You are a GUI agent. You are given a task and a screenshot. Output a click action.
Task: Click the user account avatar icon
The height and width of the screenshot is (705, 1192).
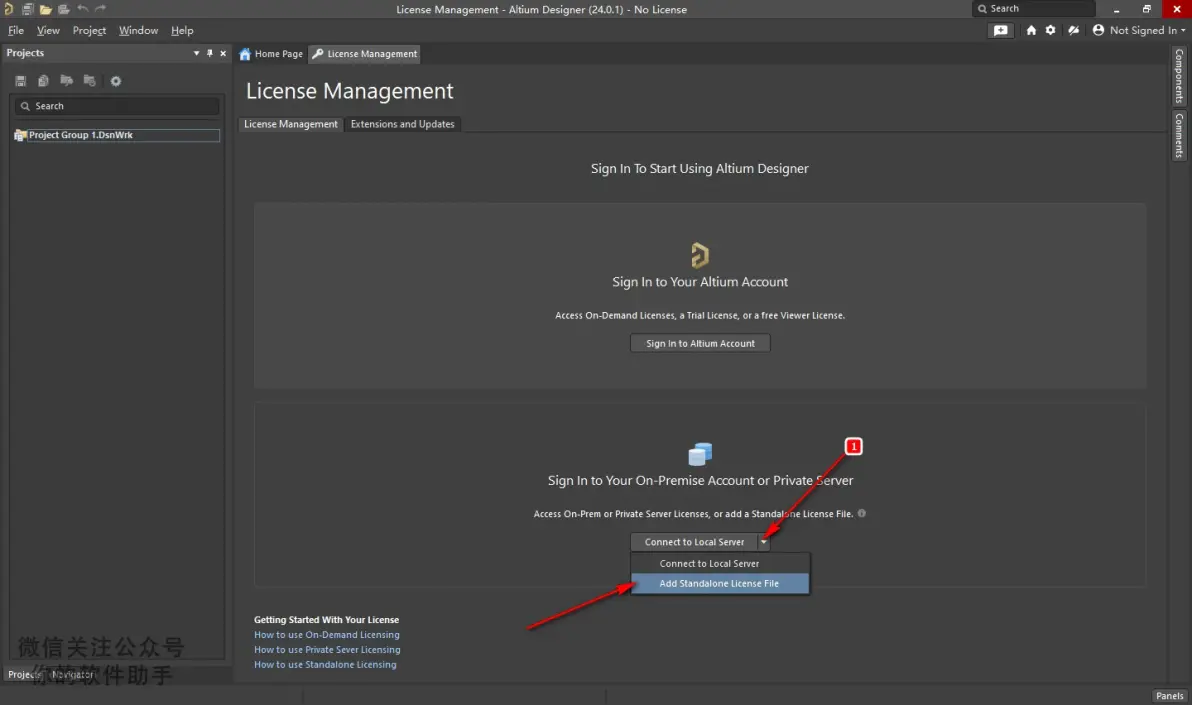(1098, 30)
